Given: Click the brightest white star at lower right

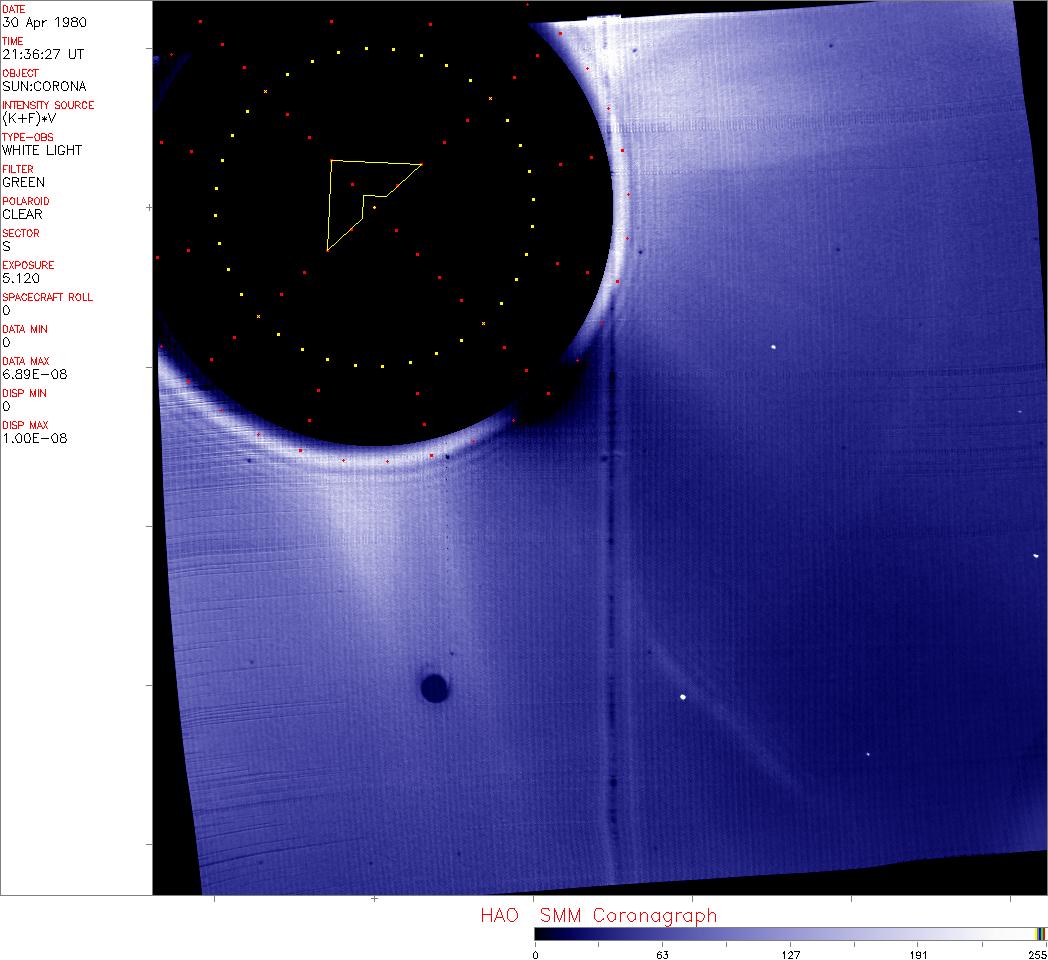Looking at the screenshot, I should pos(683,697).
